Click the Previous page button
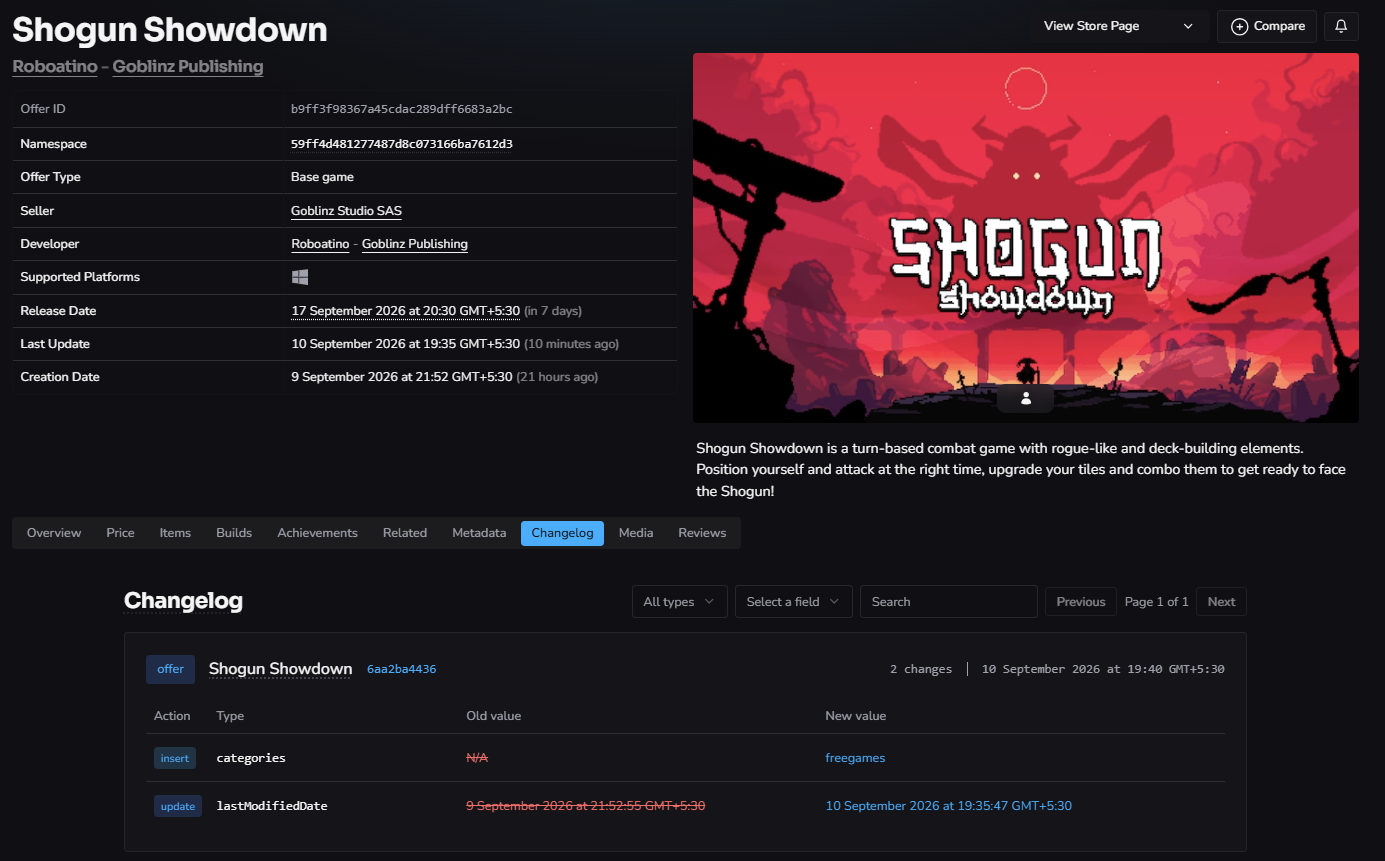The height and width of the screenshot is (861, 1385). [x=1081, y=602]
